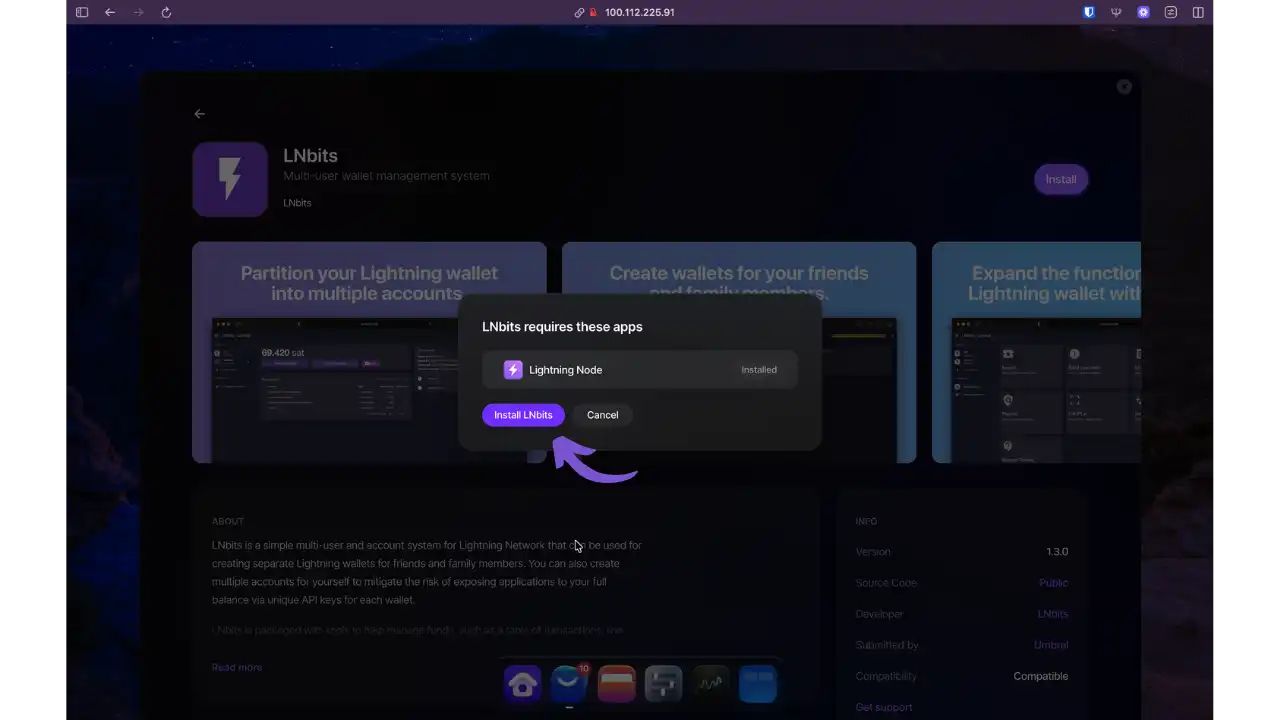Select the 'Partition your Lightning wallet' screenshot
This screenshot has height=720, width=1280.
[369, 352]
